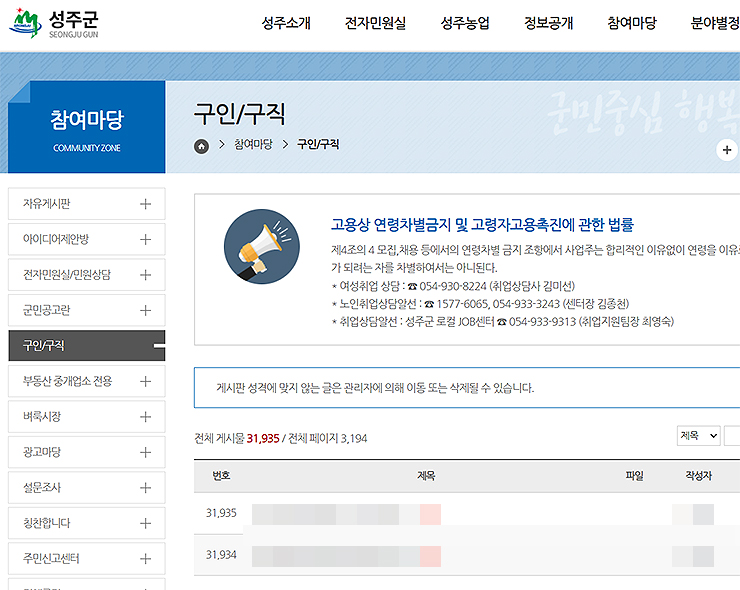Open post number 31,935 title

pyautogui.click(x=346, y=514)
